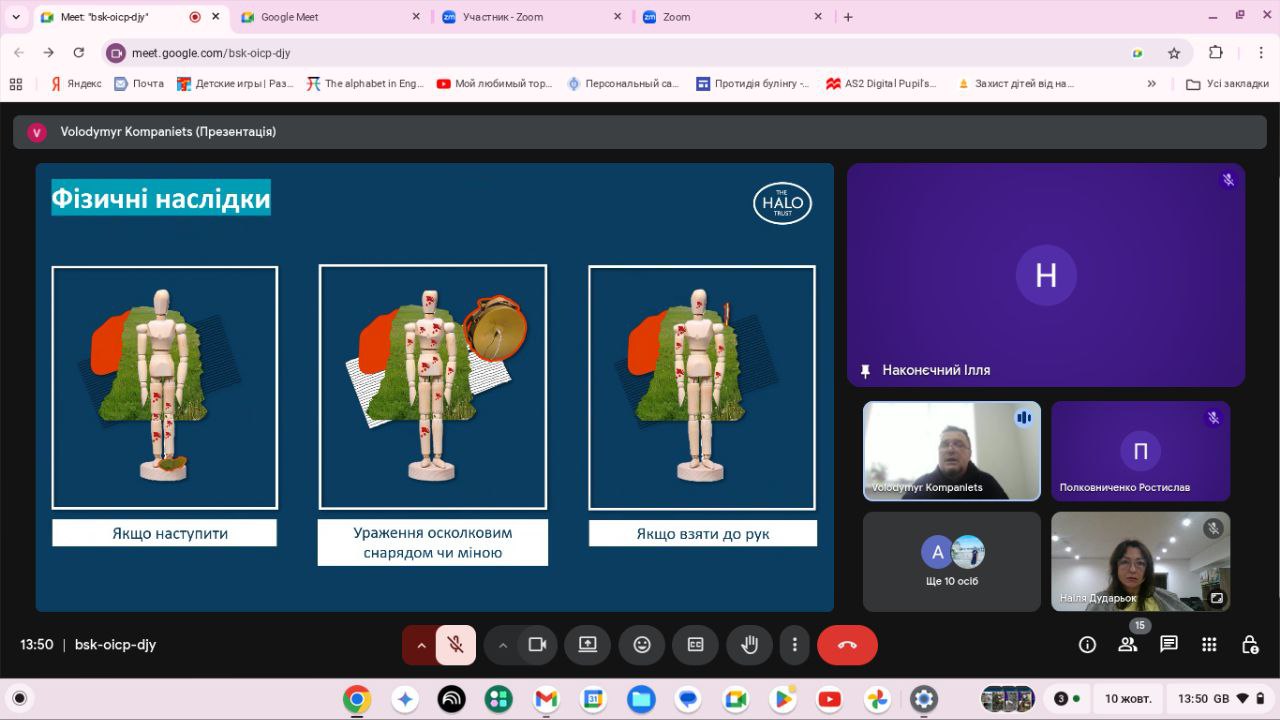Unmute the microphone
The width and height of the screenshot is (1280, 720).
(456, 645)
